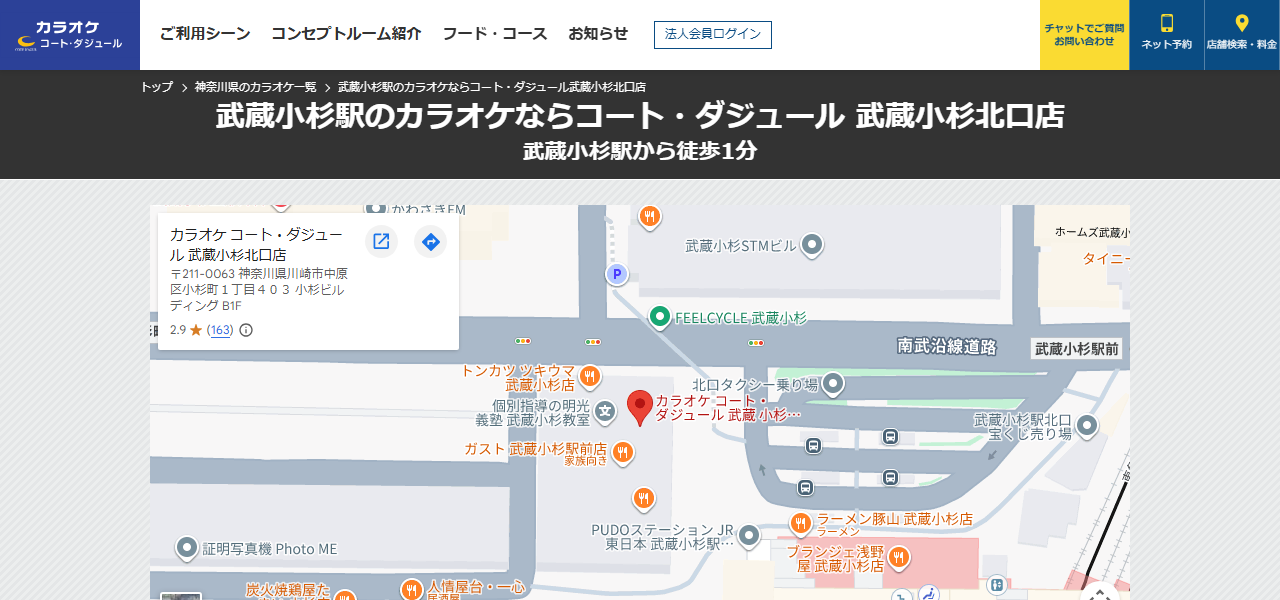Click the address text in map card

[259, 289]
